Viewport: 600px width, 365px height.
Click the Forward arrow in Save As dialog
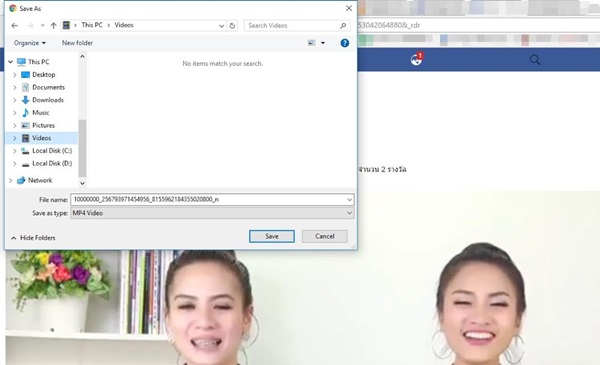pyautogui.click(x=30, y=26)
